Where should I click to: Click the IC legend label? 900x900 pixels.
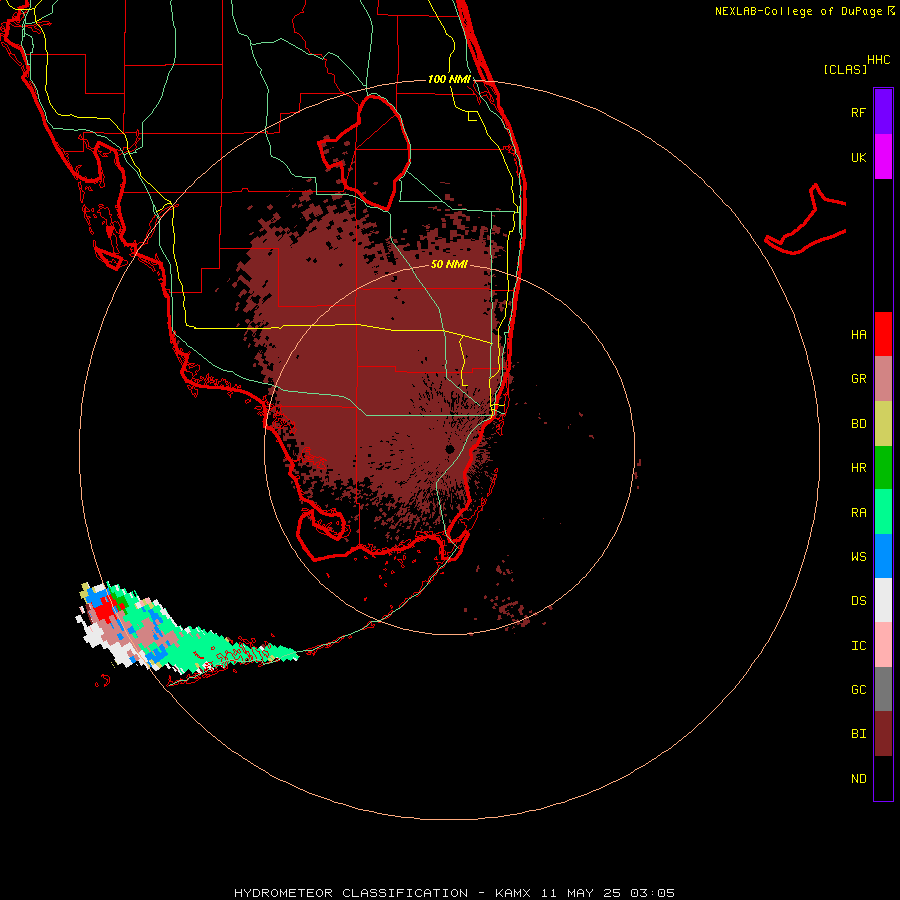coord(858,646)
